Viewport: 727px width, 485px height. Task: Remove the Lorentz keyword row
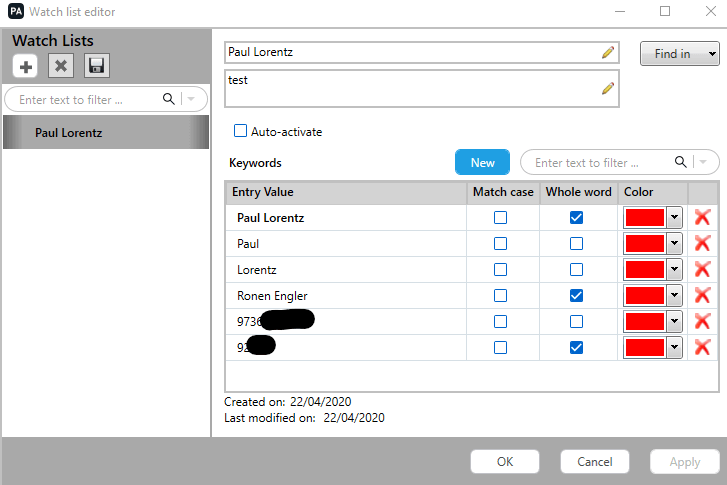702,269
